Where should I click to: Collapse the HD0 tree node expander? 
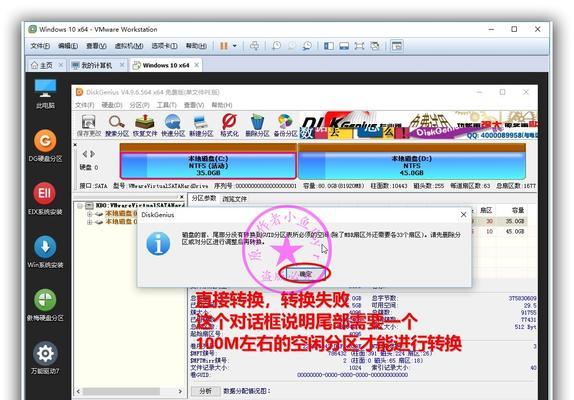pyautogui.click(x=79, y=206)
